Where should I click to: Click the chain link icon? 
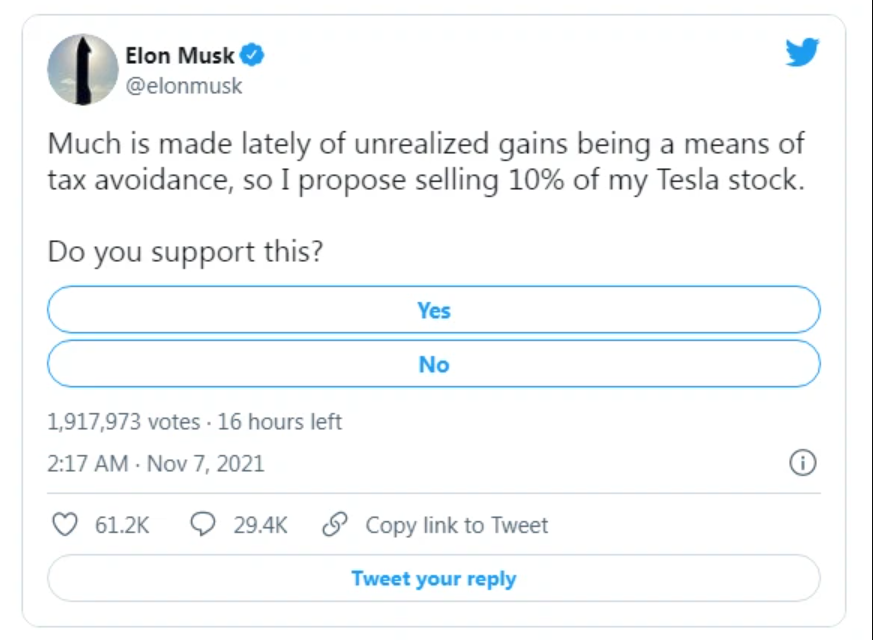[335, 524]
